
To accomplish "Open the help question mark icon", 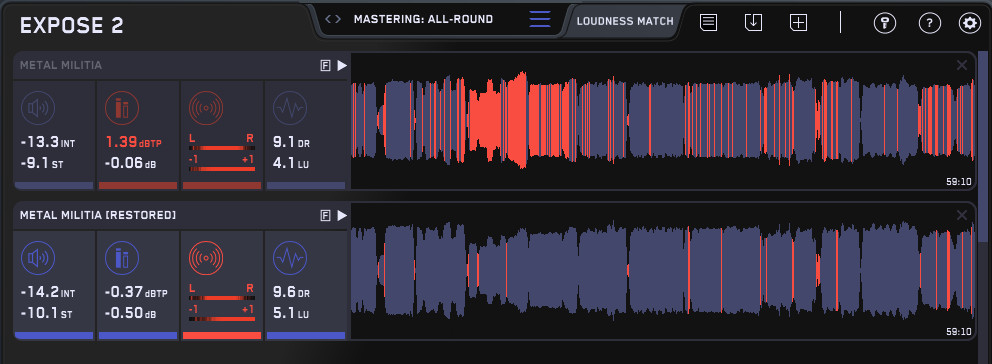I will click(929, 23).
